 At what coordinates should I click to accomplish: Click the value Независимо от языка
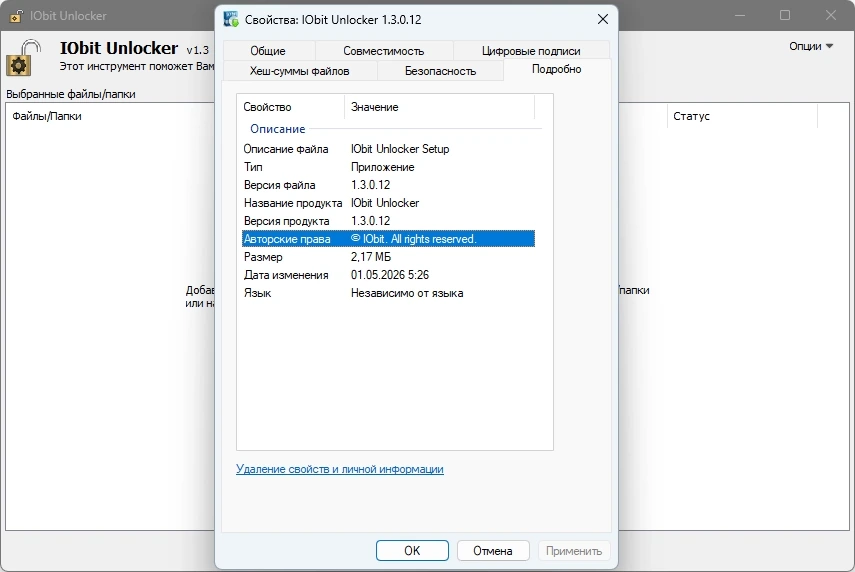(x=407, y=293)
